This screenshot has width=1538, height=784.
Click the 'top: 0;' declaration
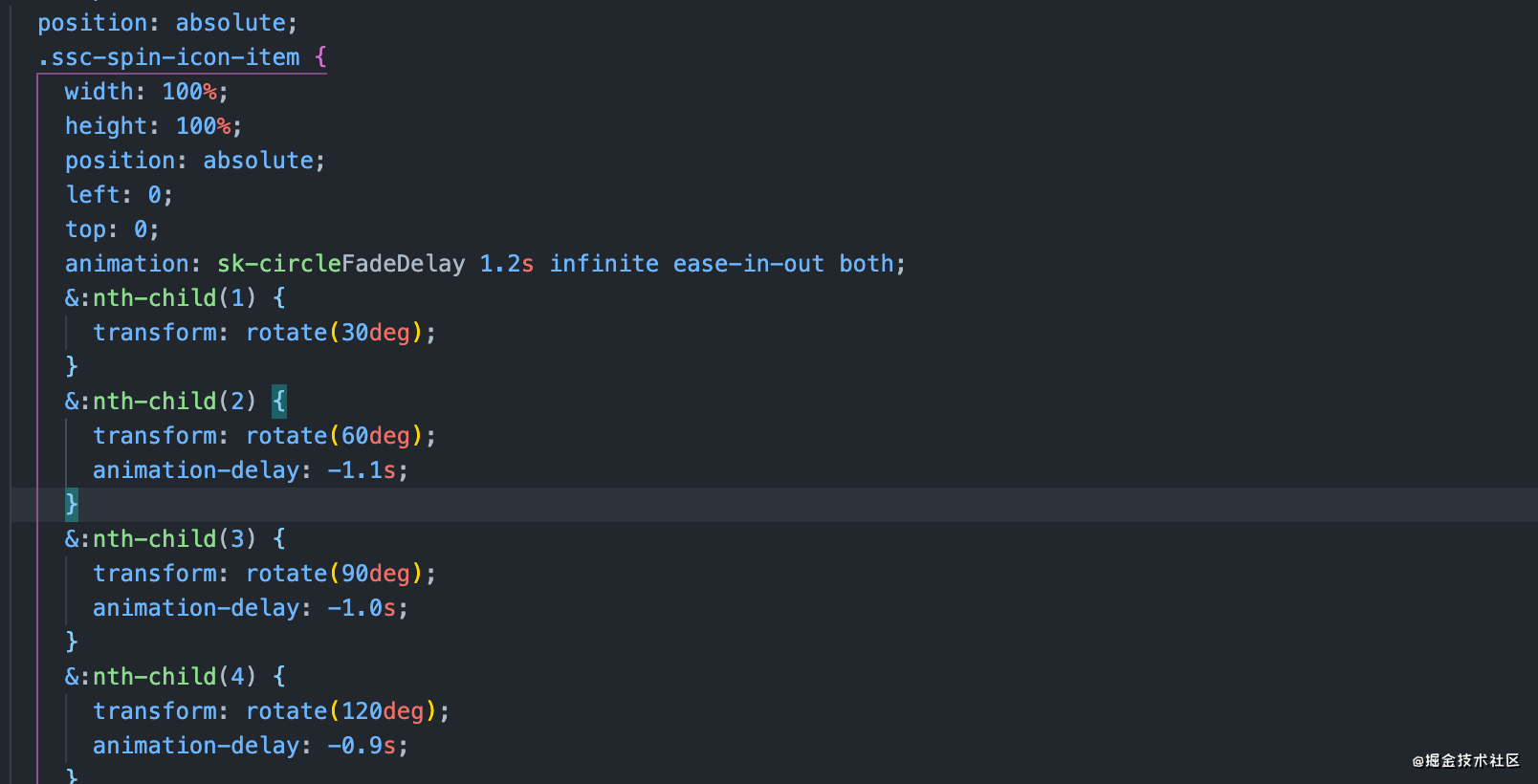click(x=112, y=229)
